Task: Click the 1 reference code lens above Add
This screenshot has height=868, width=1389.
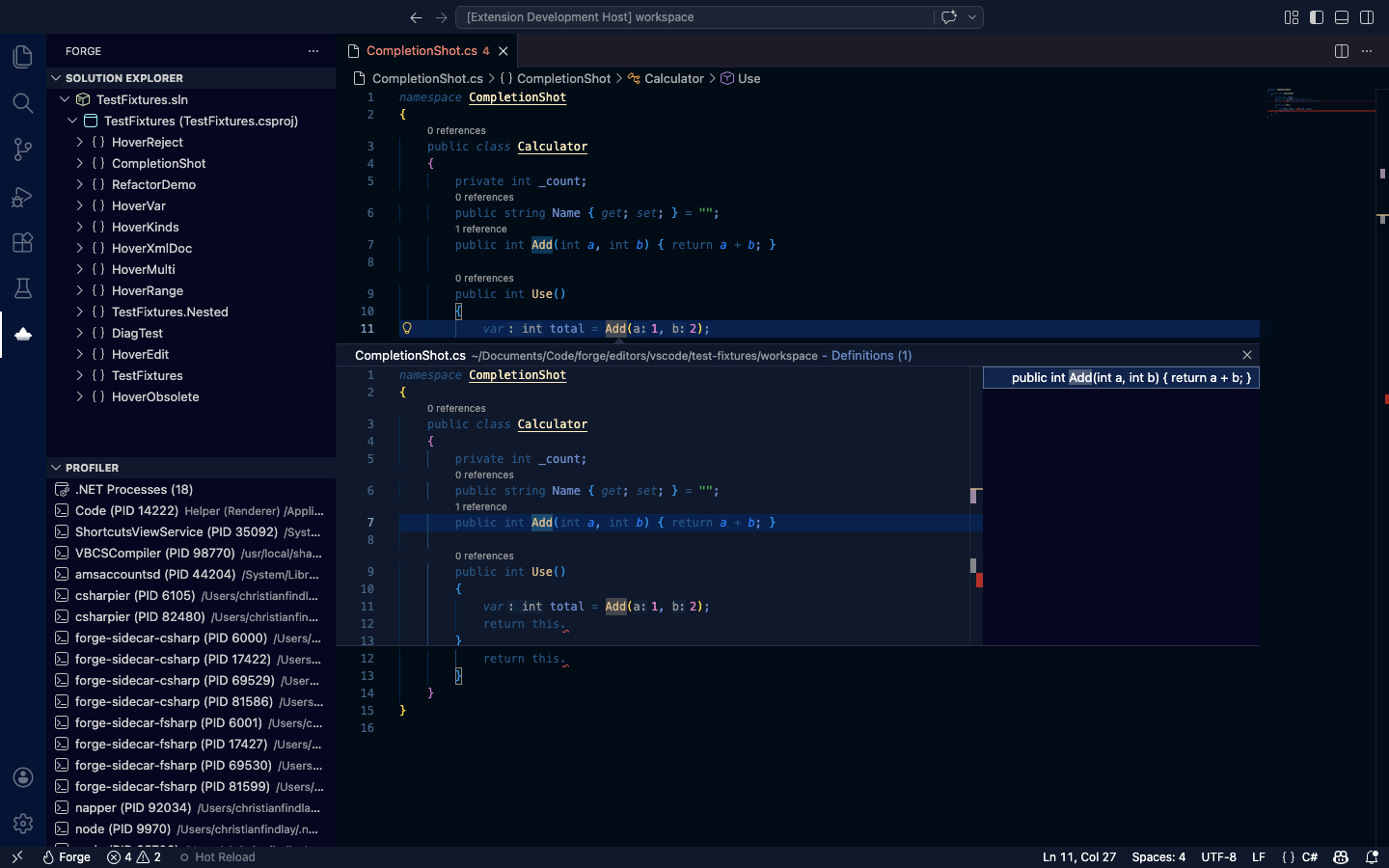Action: 480,229
